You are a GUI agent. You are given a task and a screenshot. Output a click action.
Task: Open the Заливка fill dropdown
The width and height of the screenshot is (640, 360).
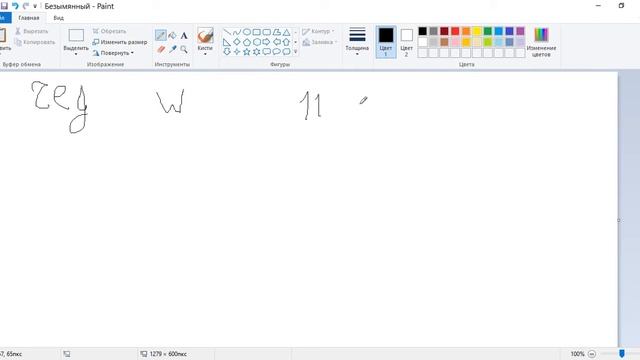pos(320,42)
